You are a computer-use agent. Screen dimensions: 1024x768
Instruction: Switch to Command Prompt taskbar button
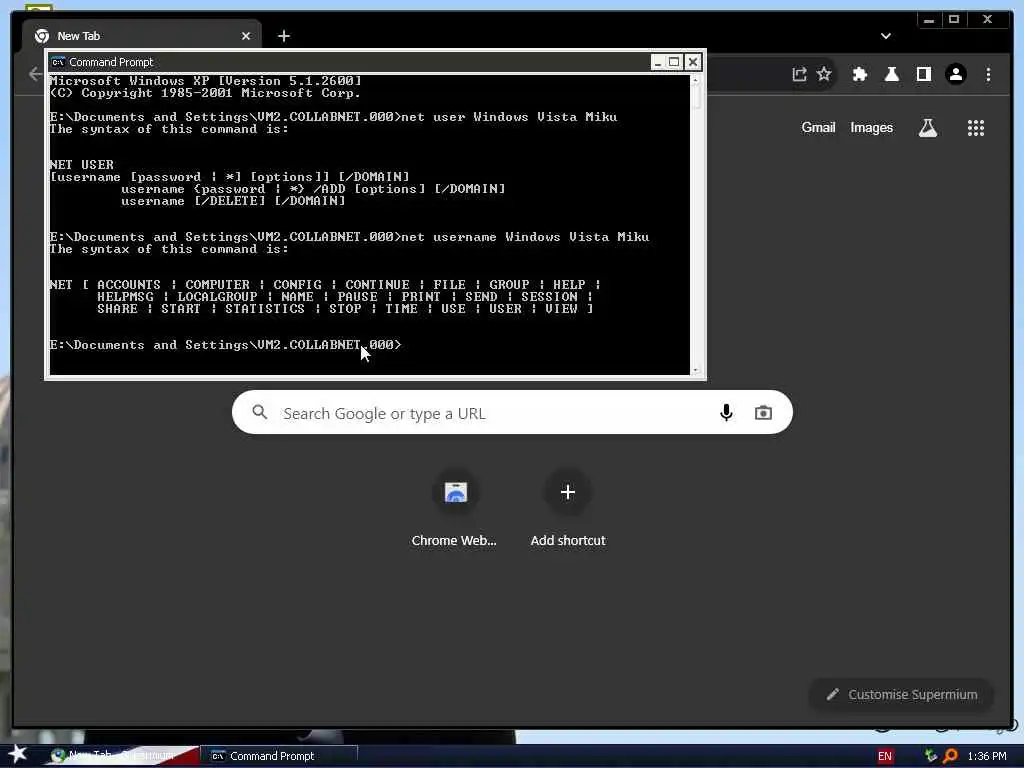coord(281,756)
